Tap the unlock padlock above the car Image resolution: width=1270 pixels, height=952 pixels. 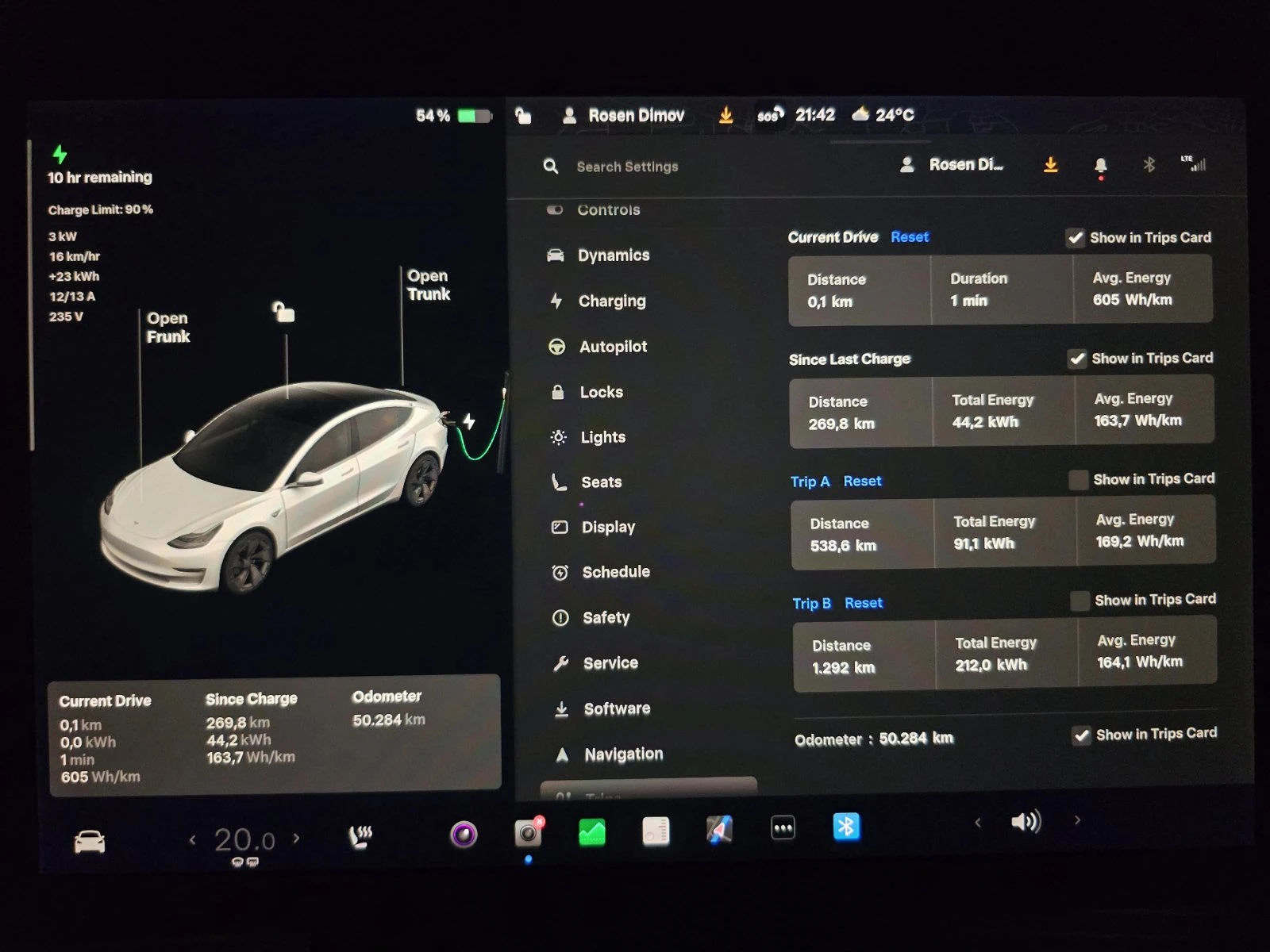(283, 312)
